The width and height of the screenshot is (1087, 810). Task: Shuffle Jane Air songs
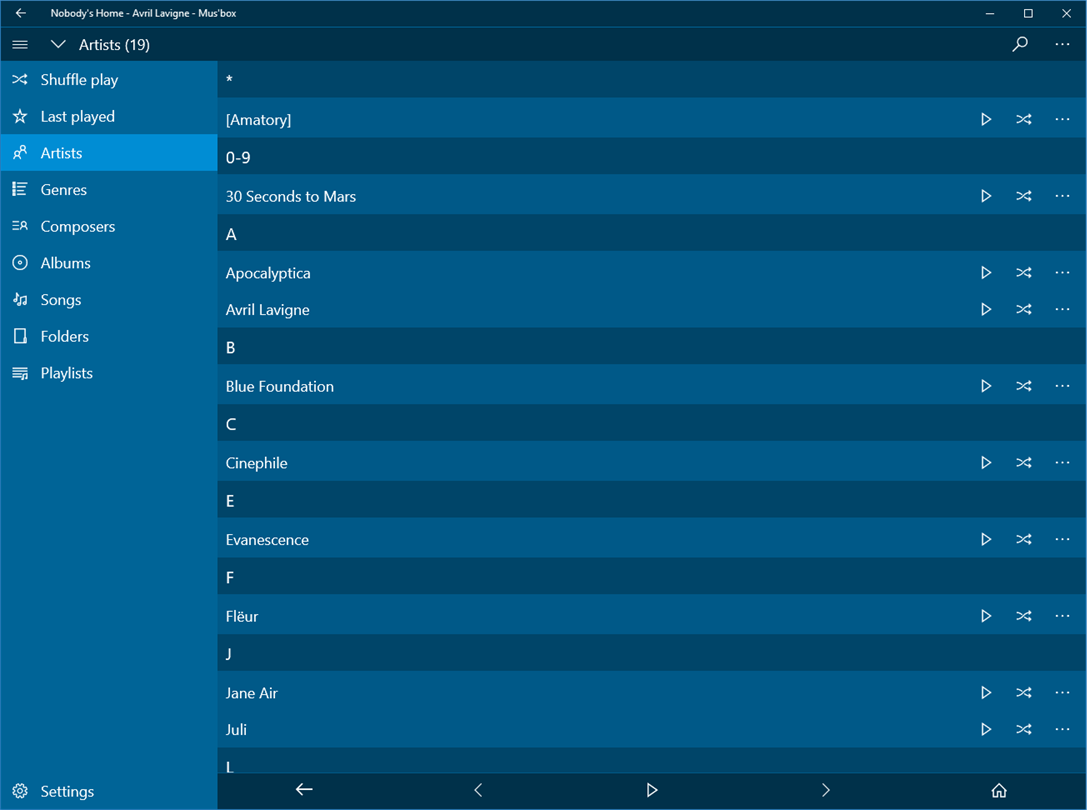click(x=1024, y=693)
